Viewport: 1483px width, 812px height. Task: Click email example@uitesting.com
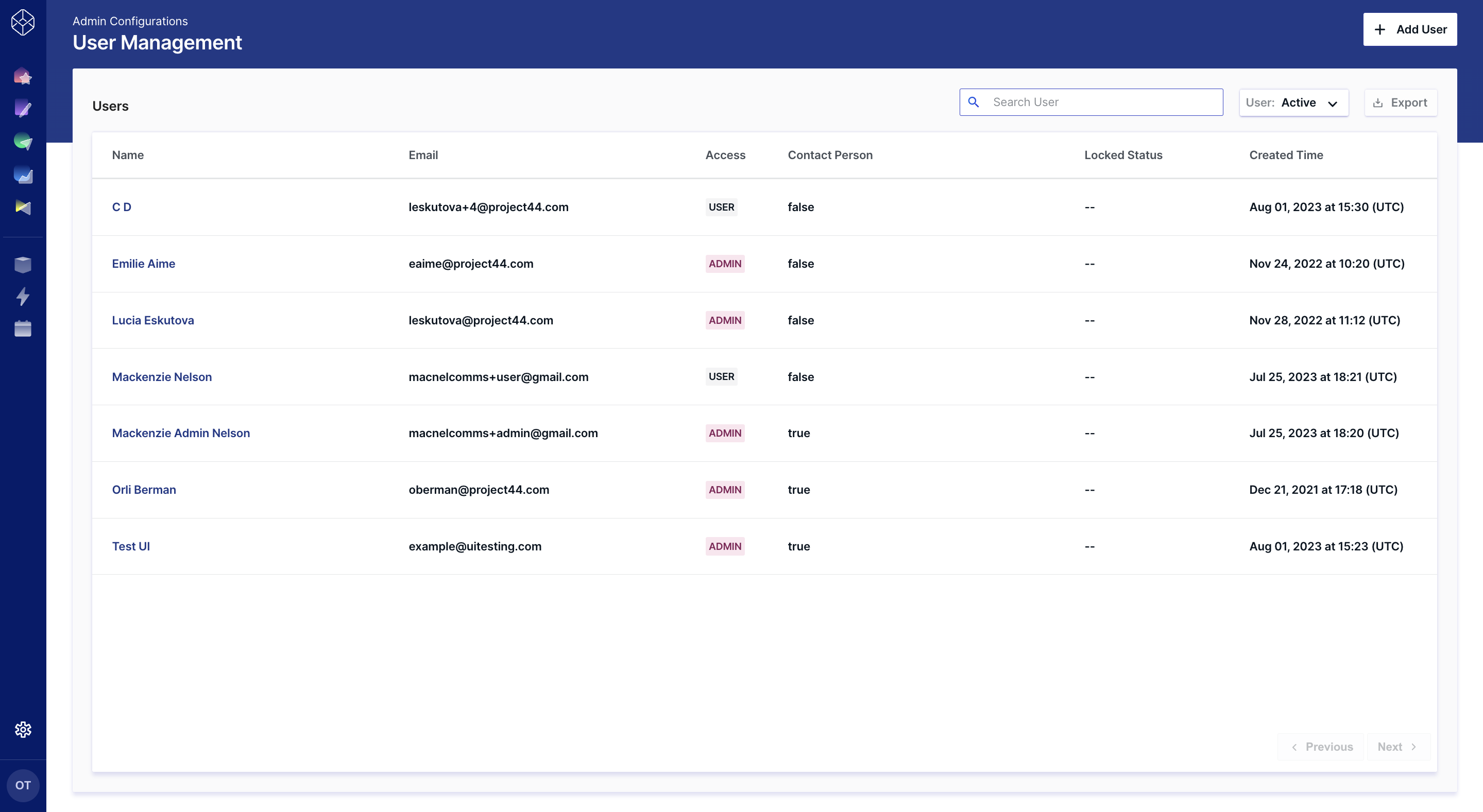pyautogui.click(x=475, y=546)
